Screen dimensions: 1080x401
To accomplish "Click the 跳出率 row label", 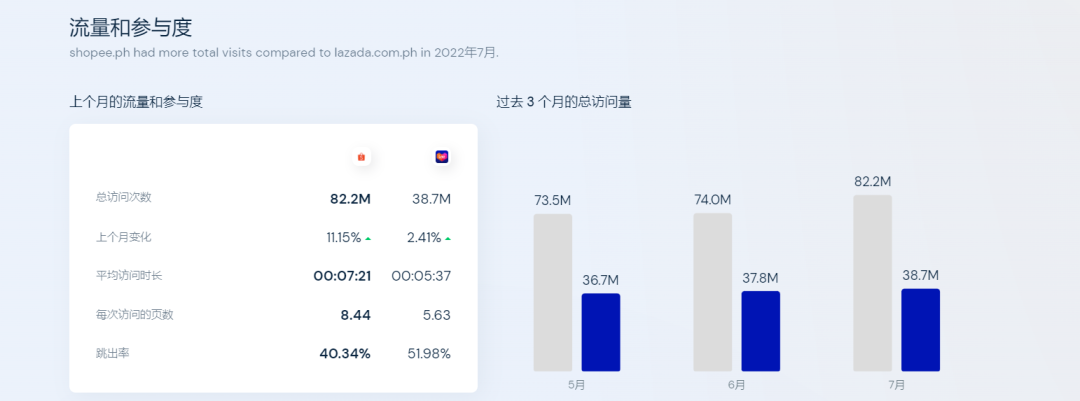I will pos(112,353).
